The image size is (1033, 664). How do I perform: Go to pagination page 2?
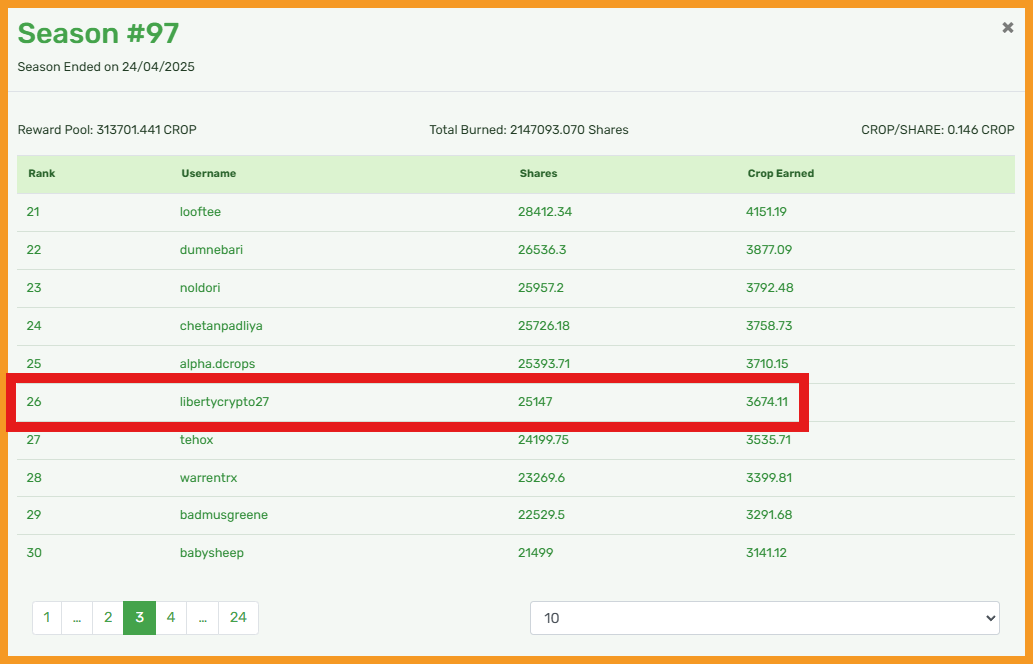[108, 618]
